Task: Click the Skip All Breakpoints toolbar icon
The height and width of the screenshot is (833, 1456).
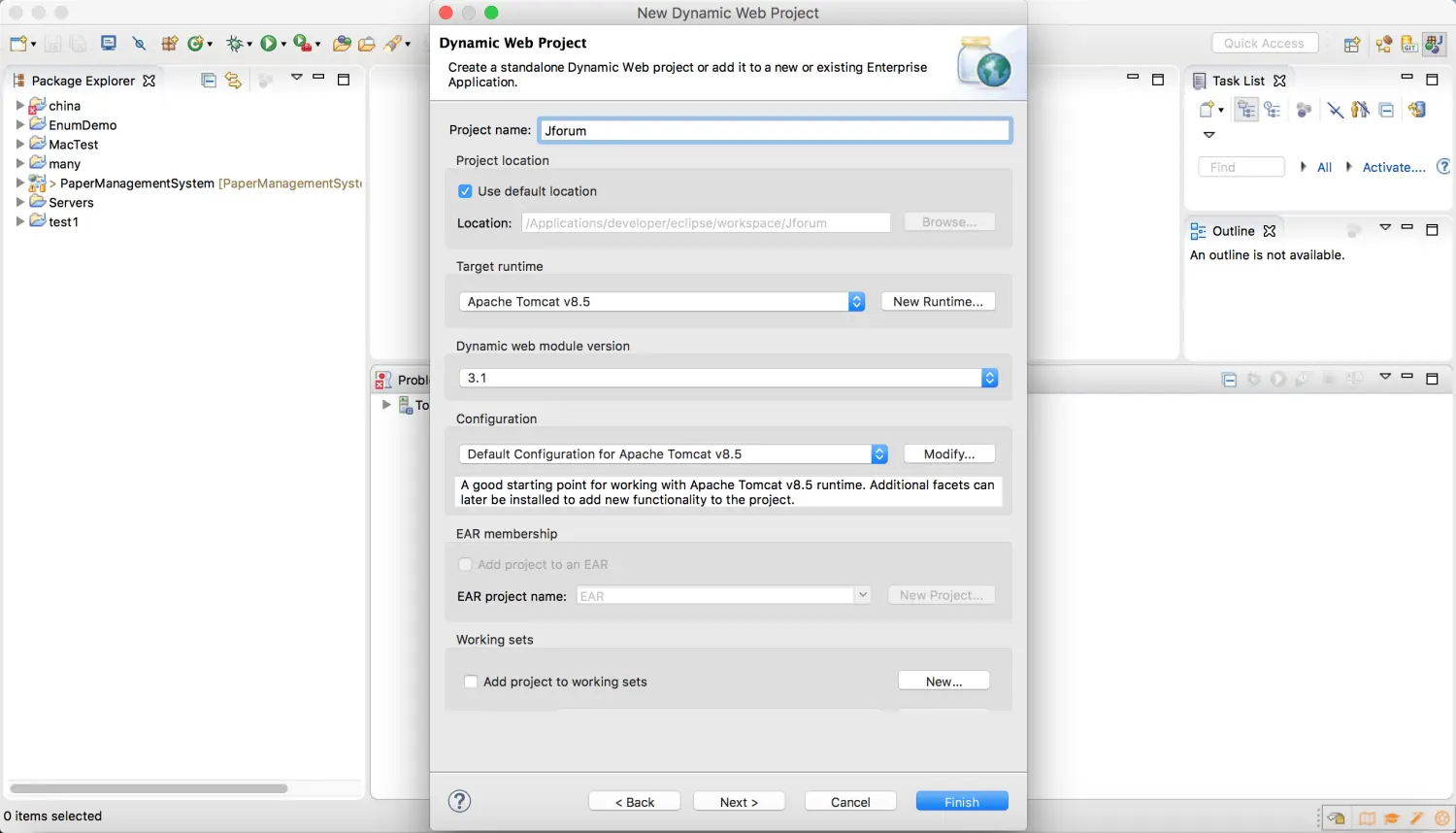Action: 139,44
